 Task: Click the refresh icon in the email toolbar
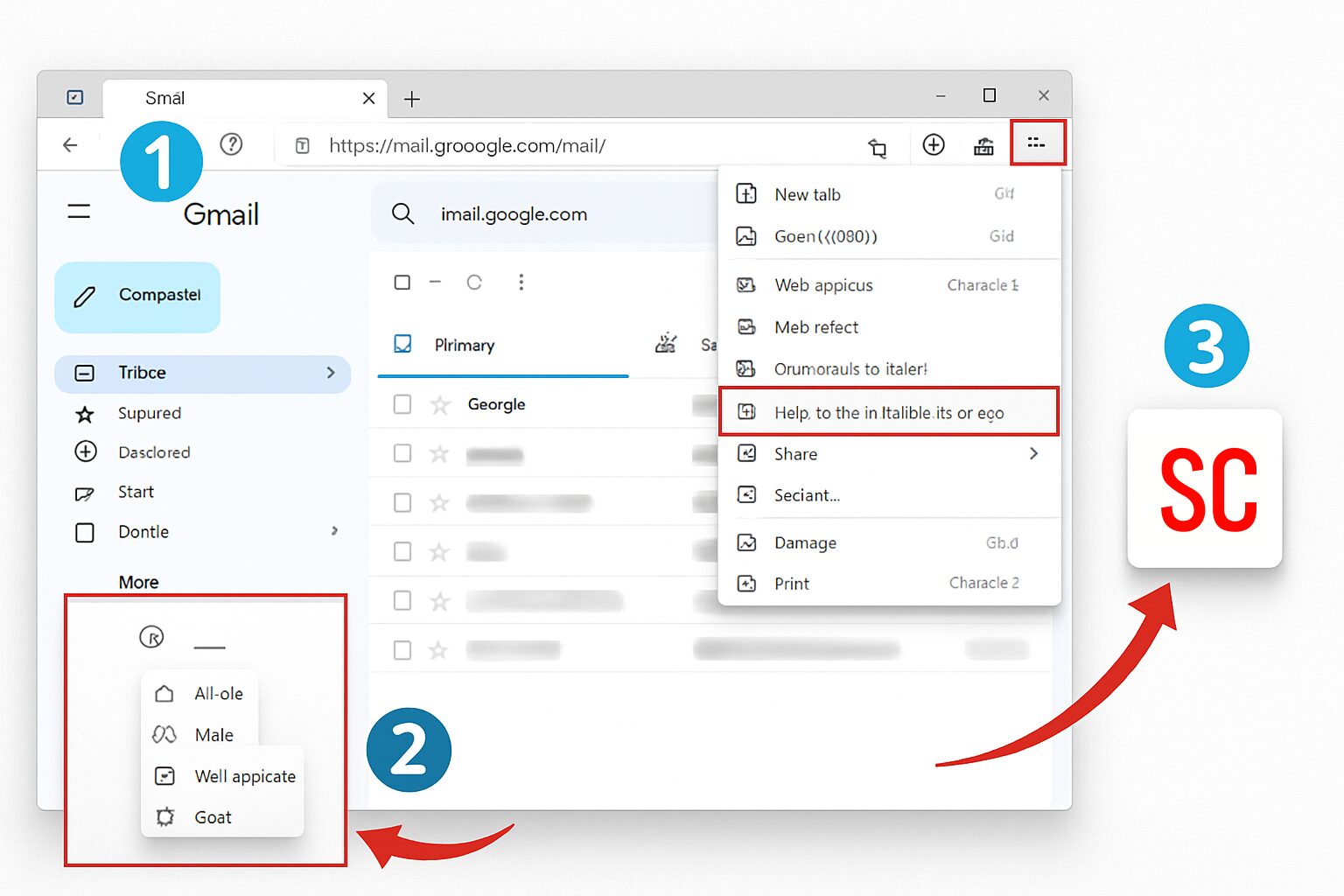[x=474, y=282]
